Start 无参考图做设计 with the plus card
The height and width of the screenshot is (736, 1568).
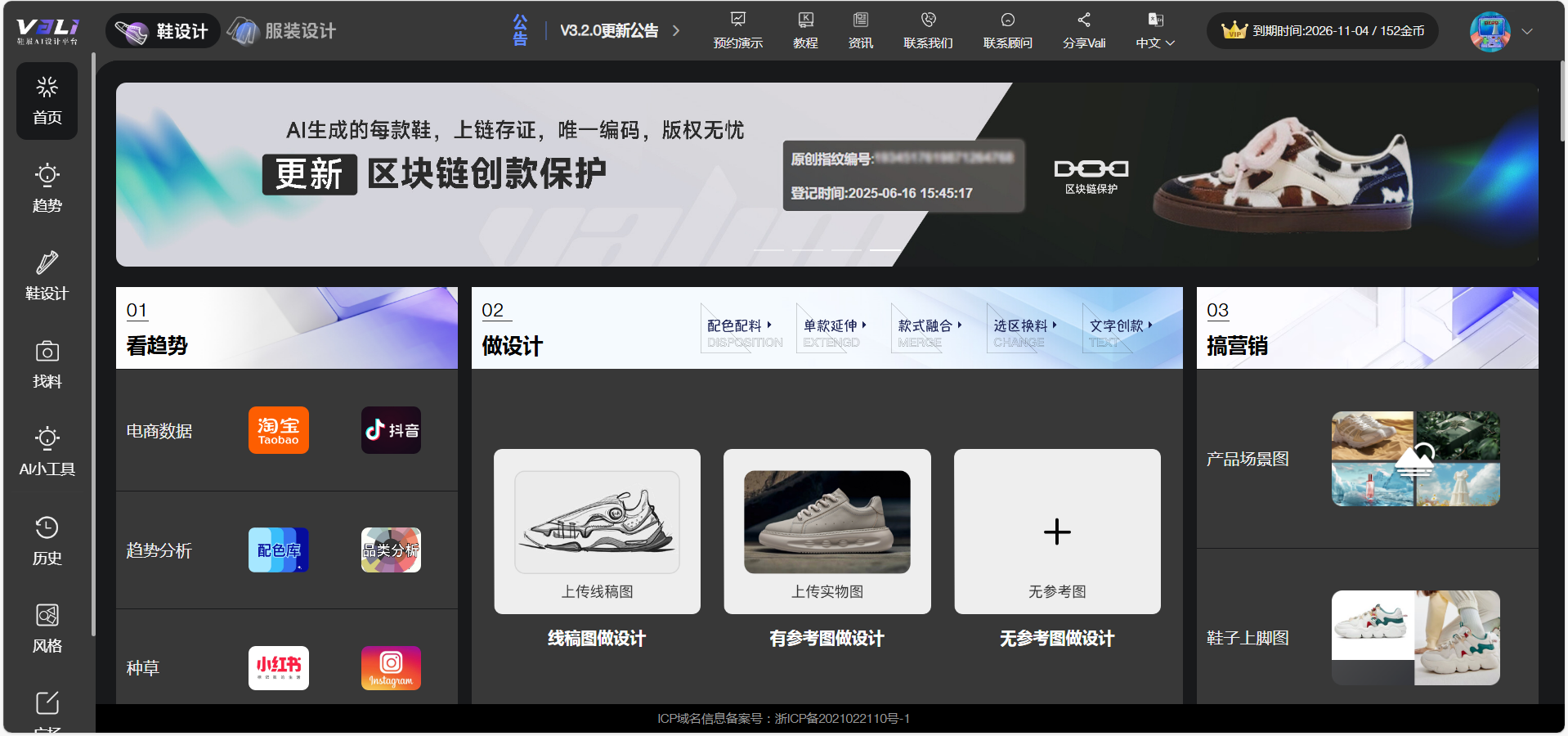point(1056,532)
